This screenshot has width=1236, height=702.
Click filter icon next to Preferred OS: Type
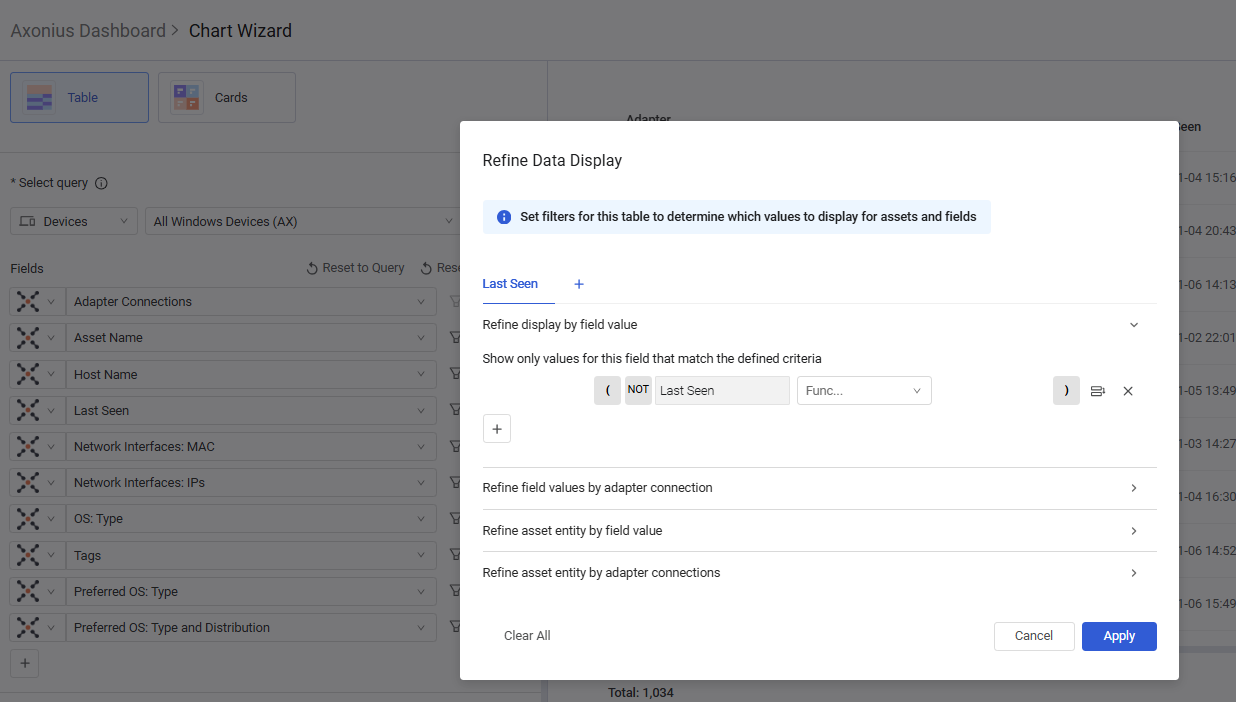[x=454, y=591]
